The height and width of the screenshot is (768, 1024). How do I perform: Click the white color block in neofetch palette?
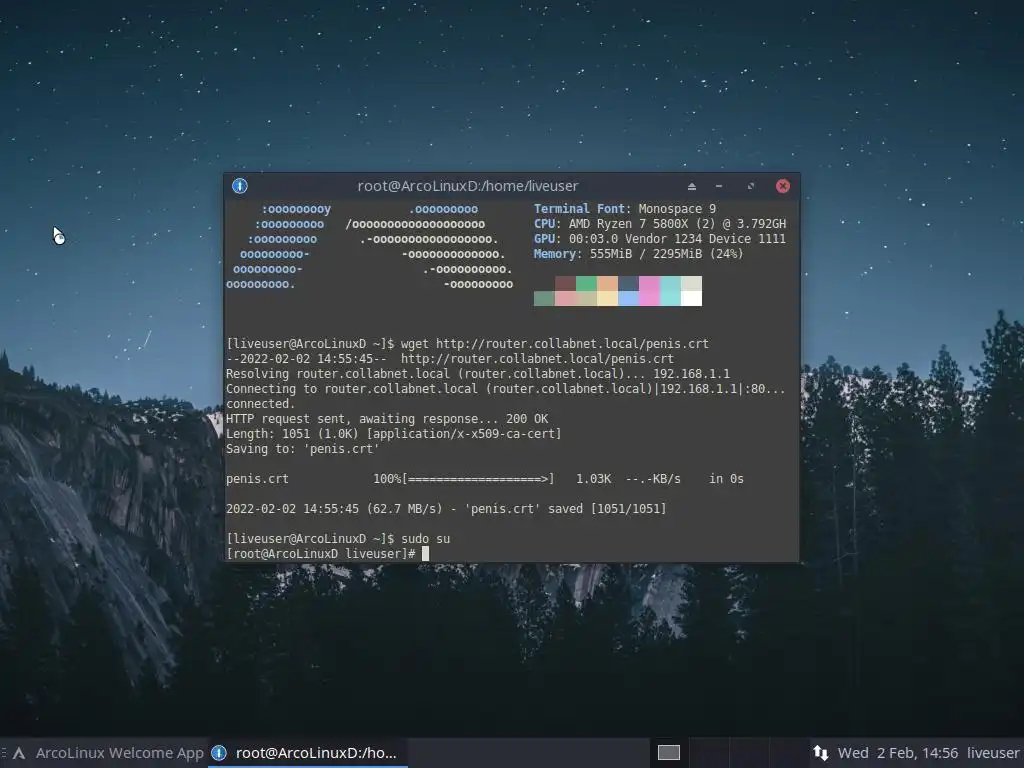pyautogui.click(x=691, y=298)
